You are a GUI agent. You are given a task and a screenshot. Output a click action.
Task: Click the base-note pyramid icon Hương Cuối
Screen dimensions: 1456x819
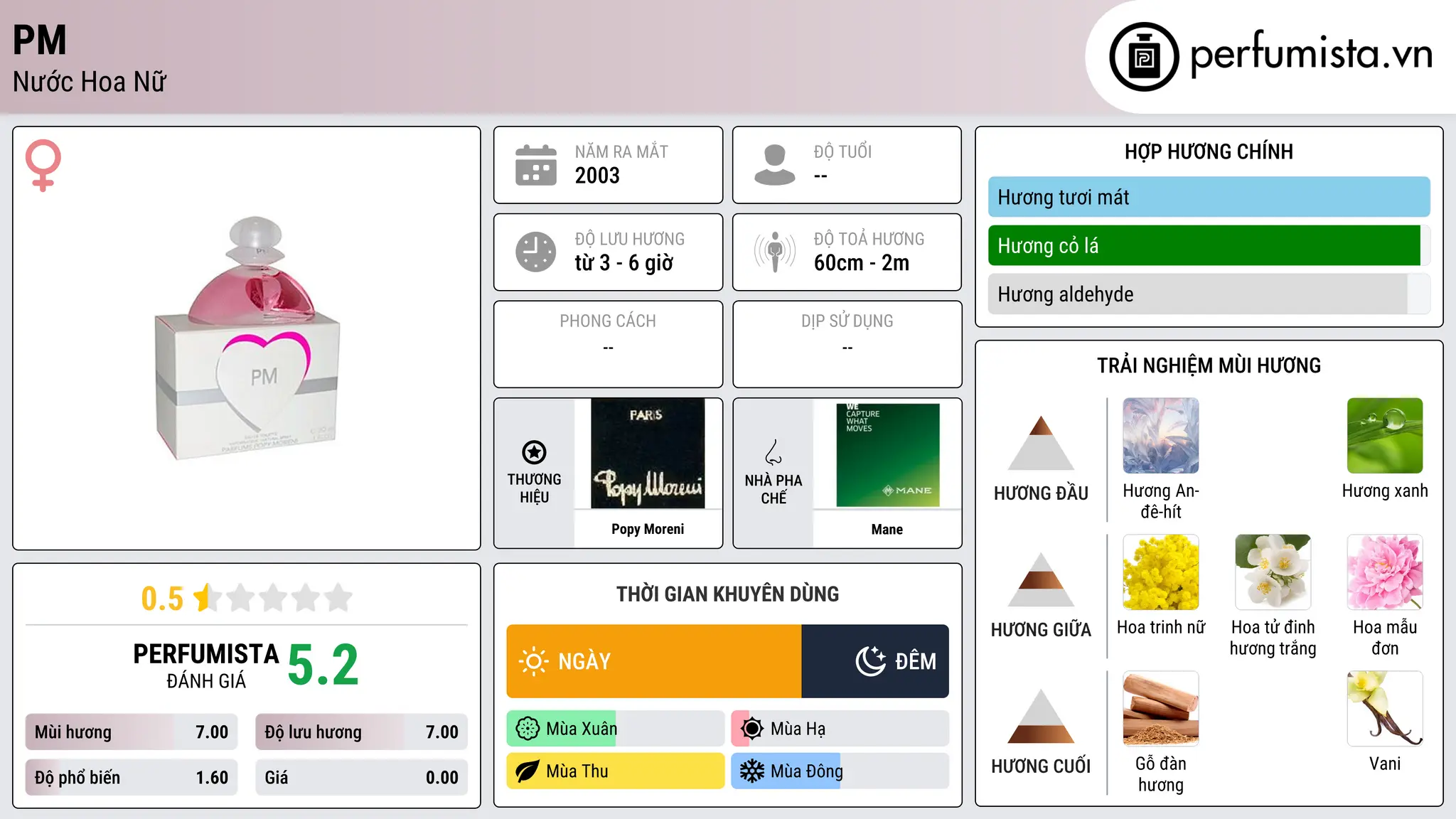pos(1041,715)
